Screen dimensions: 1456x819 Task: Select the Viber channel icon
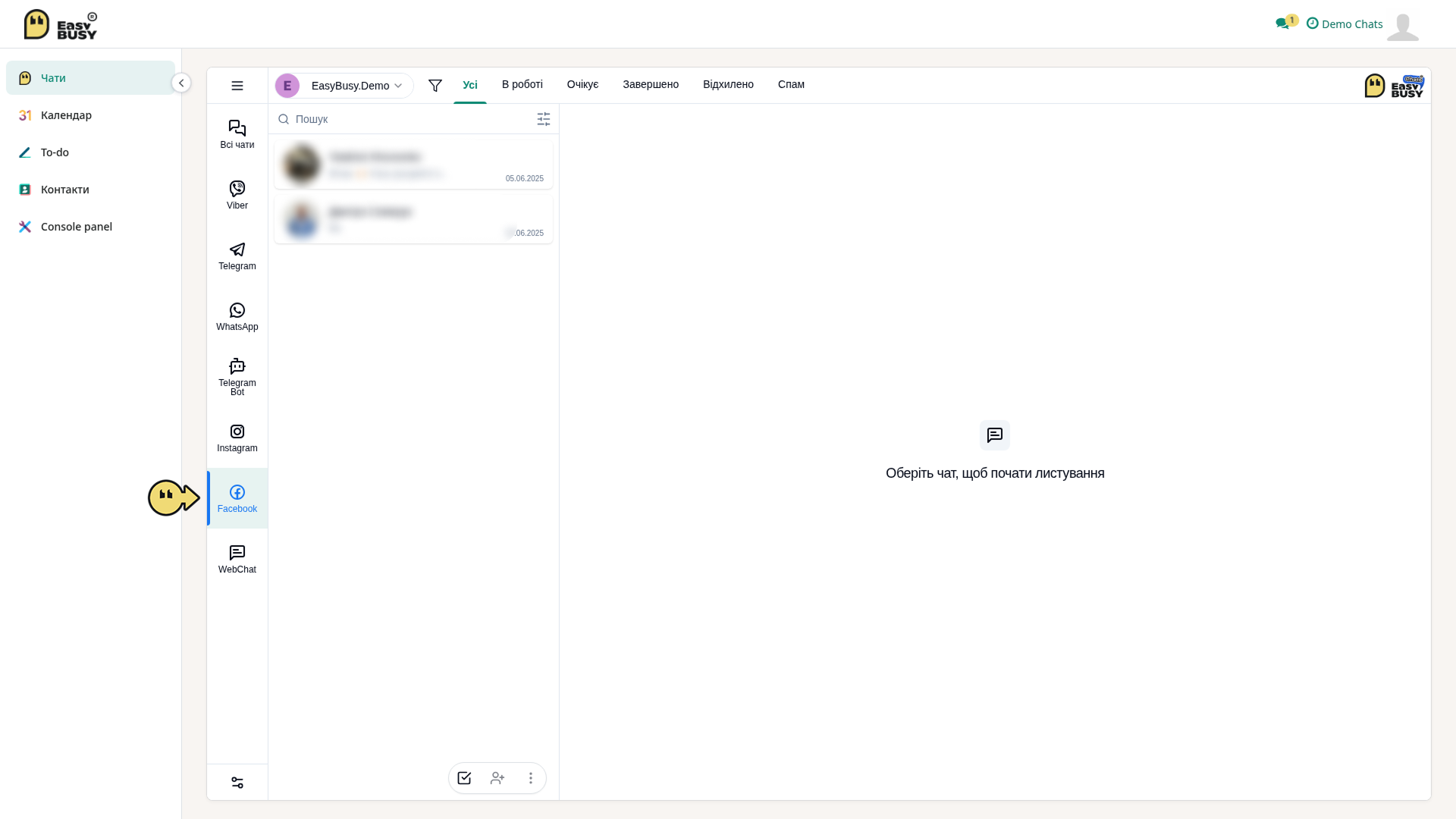(x=237, y=188)
